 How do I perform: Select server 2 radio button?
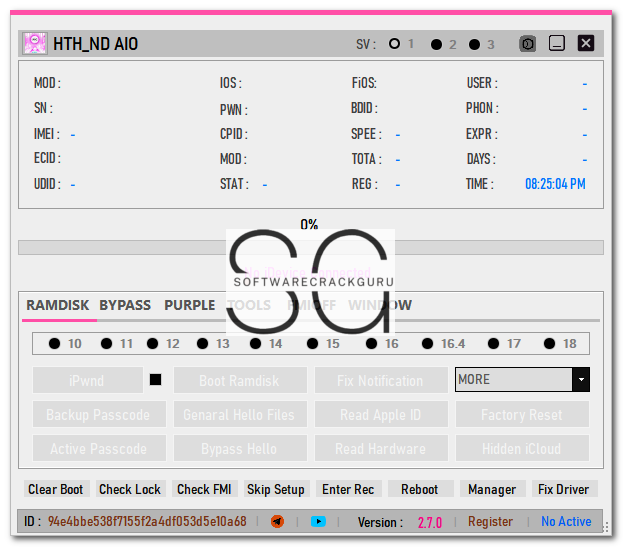436,44
